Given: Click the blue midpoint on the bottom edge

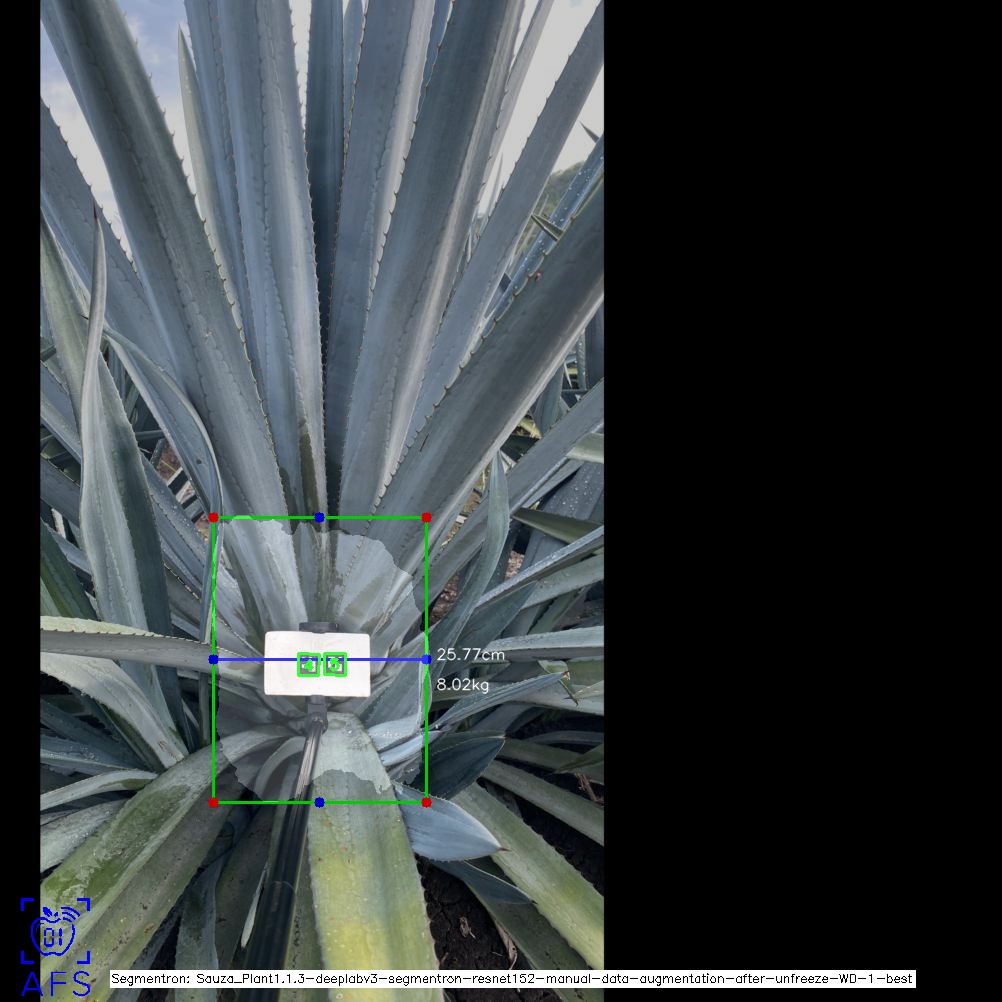Looking at the screenshot, I should tap(320, 803).
